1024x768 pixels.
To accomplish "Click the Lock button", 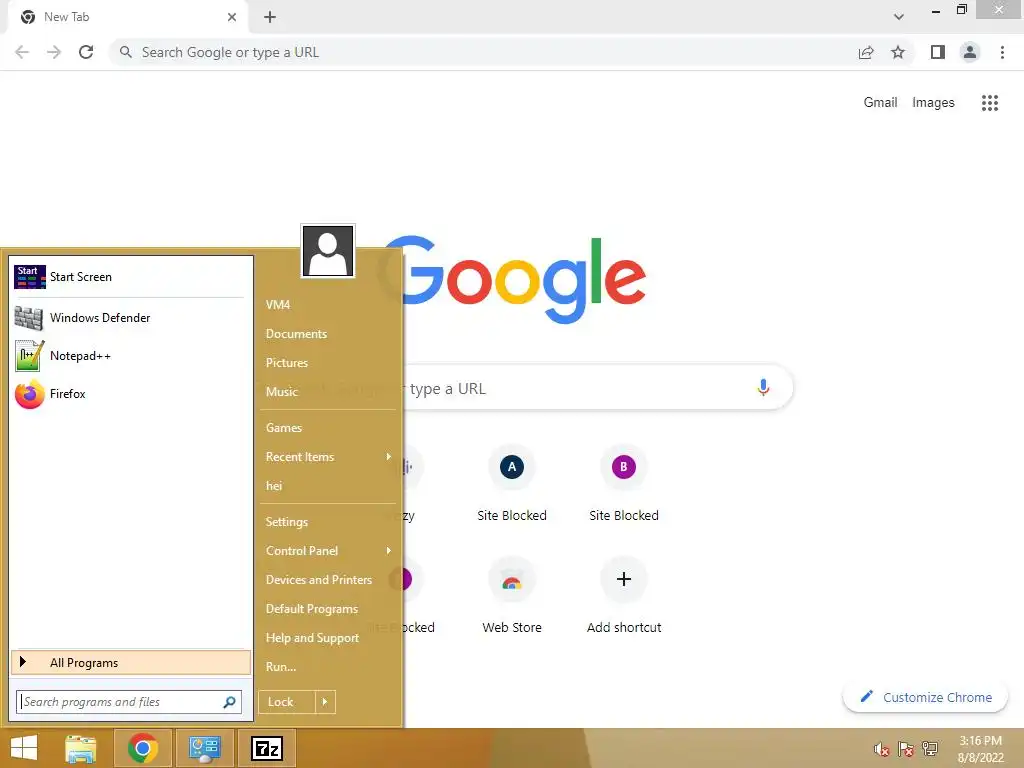I will pos(287,702).
